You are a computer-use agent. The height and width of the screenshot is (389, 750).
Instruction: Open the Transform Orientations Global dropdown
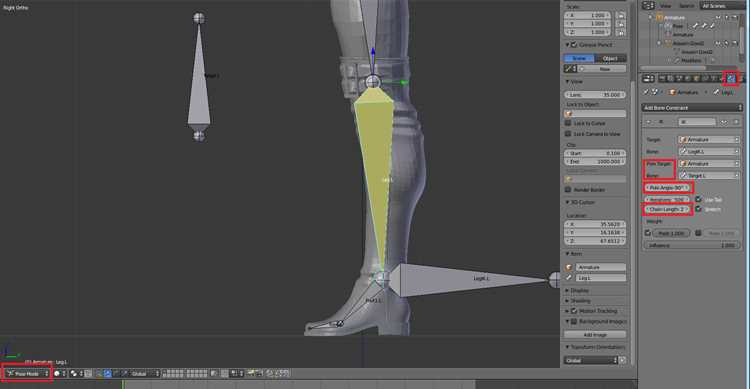pyautogui.click(x=591, y=360)
